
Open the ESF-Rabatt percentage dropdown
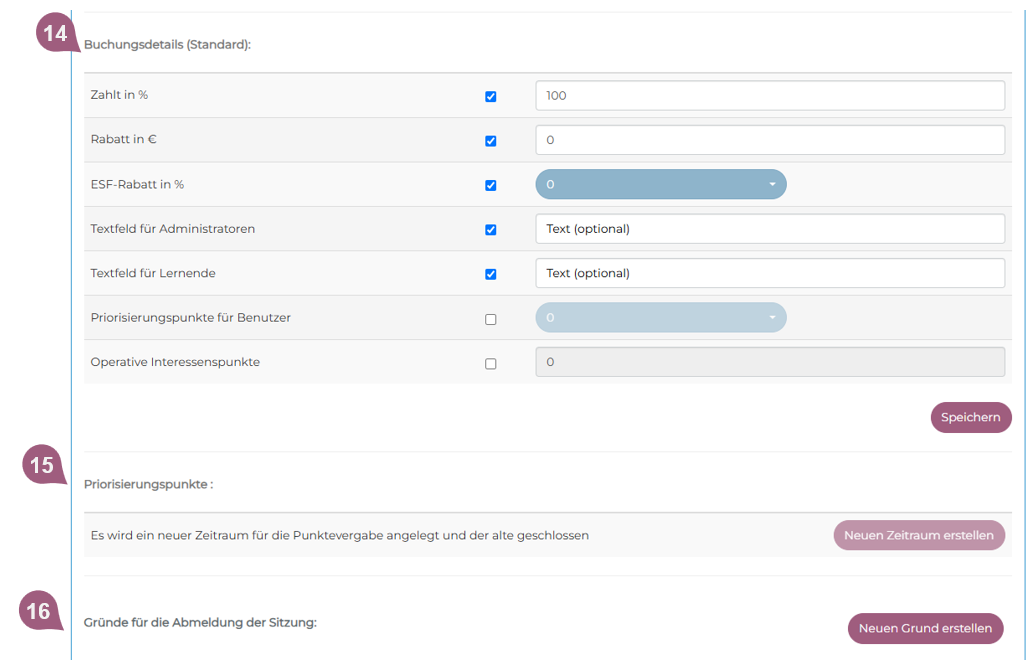coord(661,185)
